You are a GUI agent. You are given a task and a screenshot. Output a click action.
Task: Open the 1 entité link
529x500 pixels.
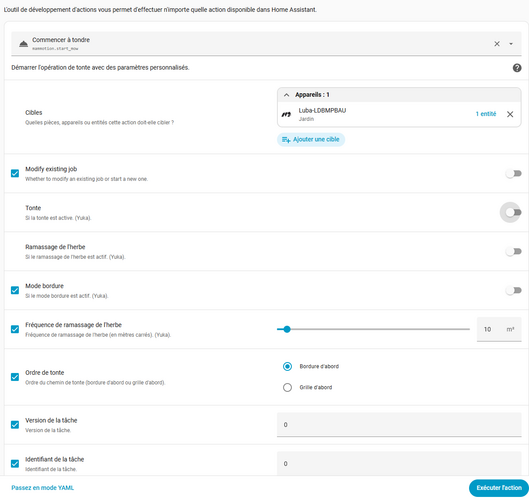[485, 114]
